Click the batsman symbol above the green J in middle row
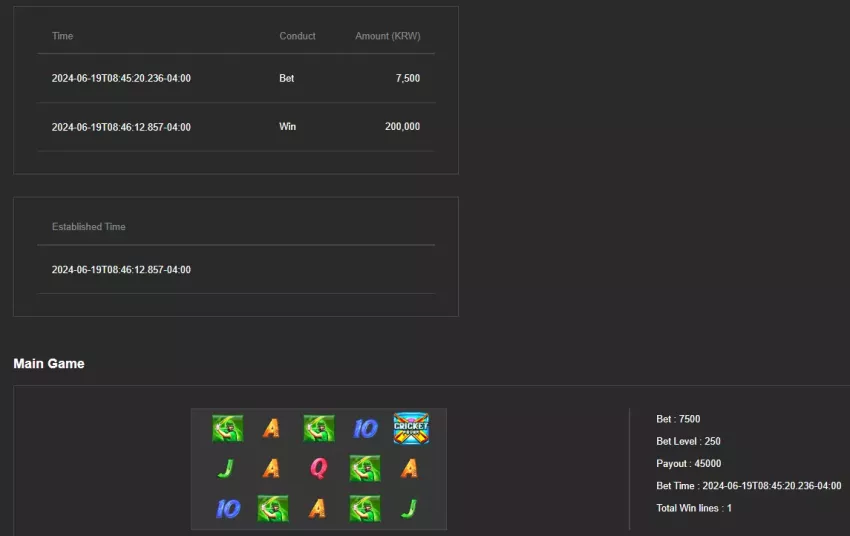The height and width of the screenshot is (536, 850). 228,428
